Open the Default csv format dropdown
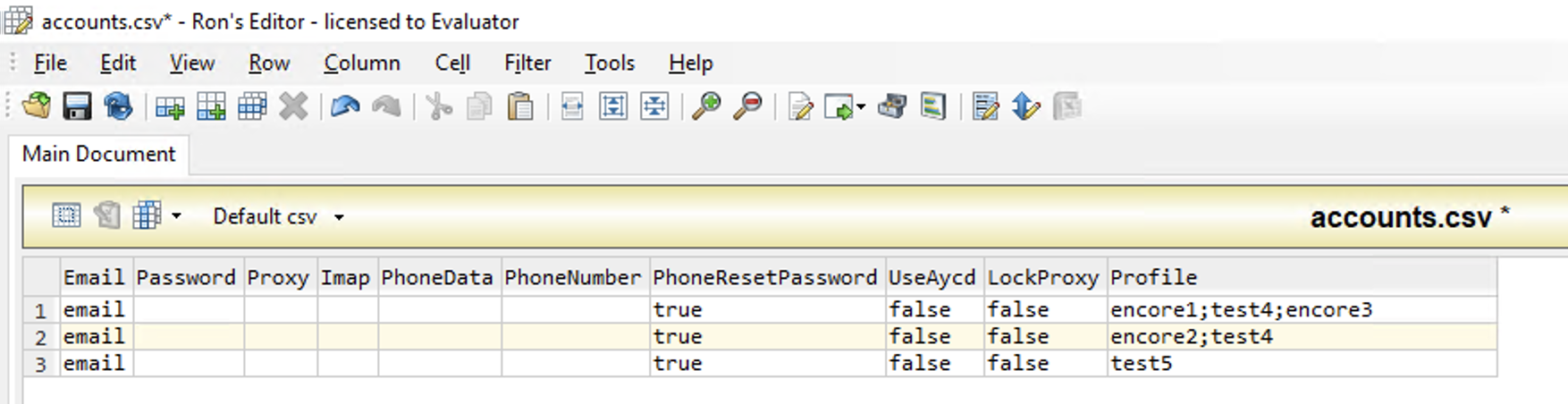 pos(339,217)
